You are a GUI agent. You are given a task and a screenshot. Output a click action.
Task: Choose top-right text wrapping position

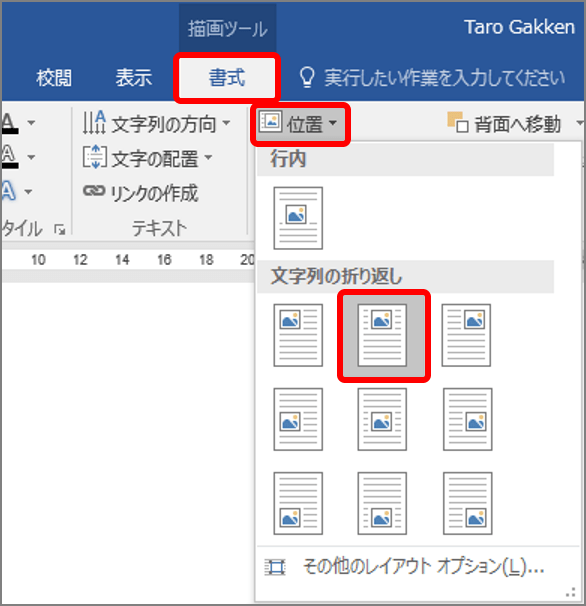click(466, 335)
